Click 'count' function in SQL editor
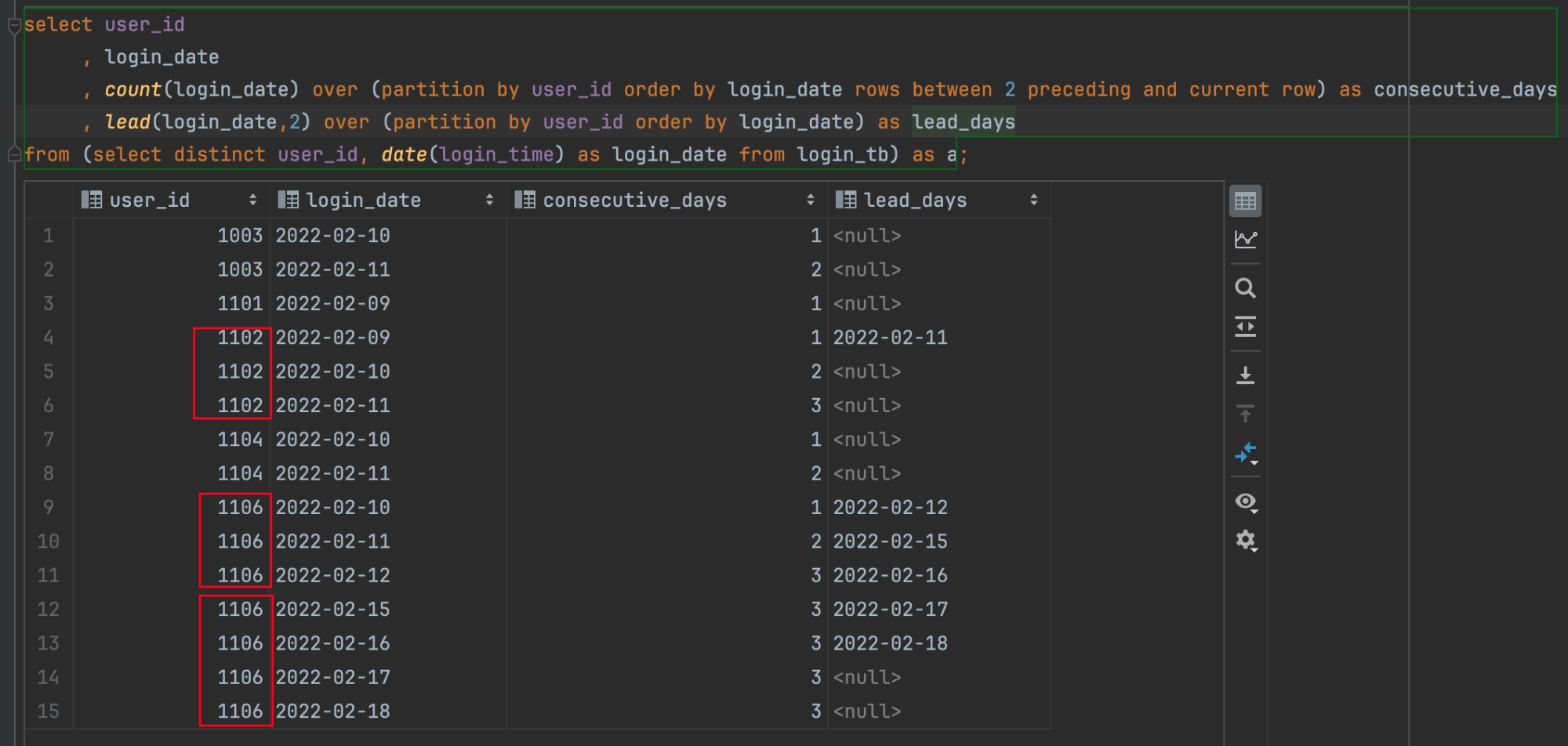This screenshot has width=1568, height=746. tap(132, 89)
